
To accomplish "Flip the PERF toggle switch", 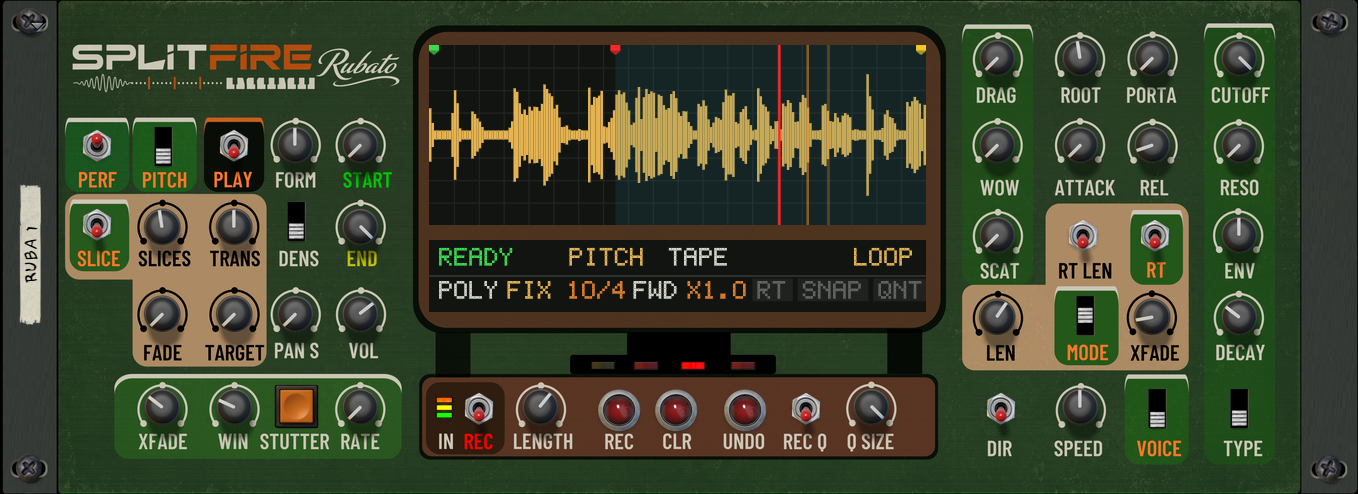I will click(97, 147).
